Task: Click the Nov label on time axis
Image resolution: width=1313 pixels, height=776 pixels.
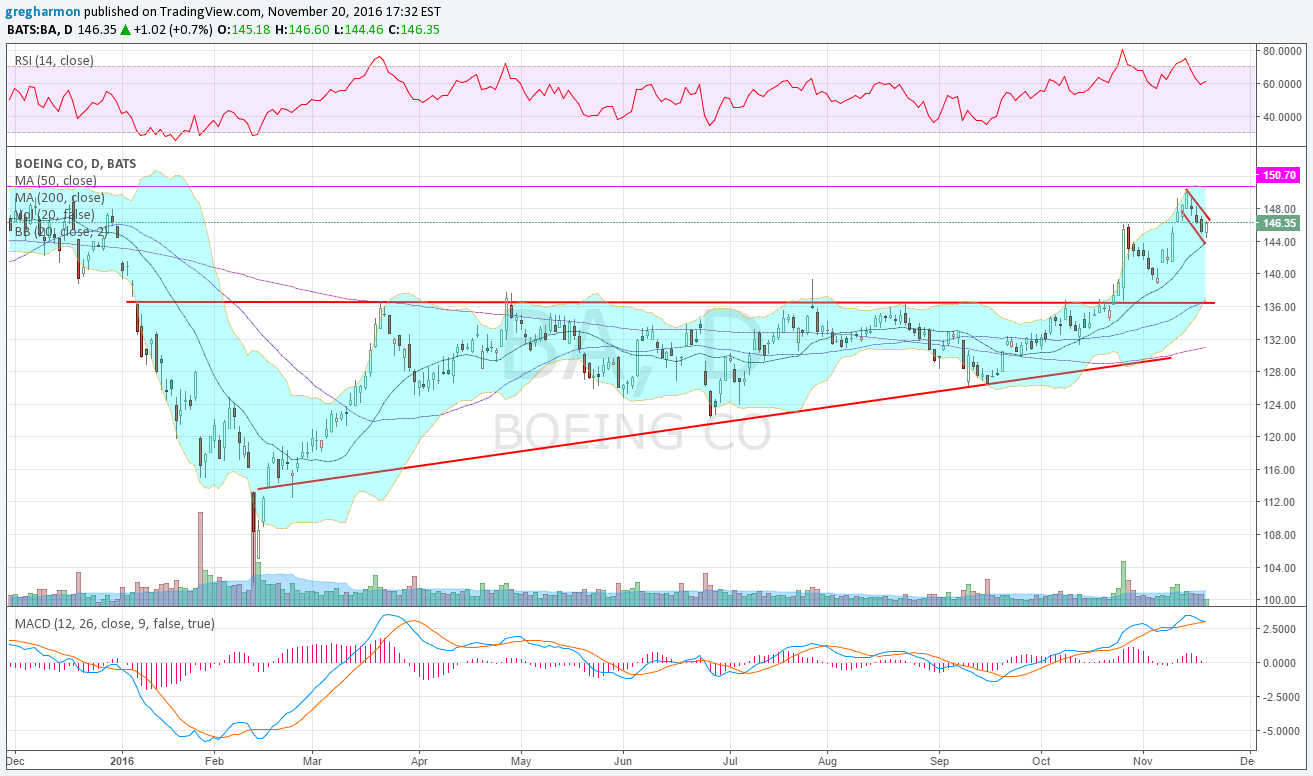Action: 1145,759
